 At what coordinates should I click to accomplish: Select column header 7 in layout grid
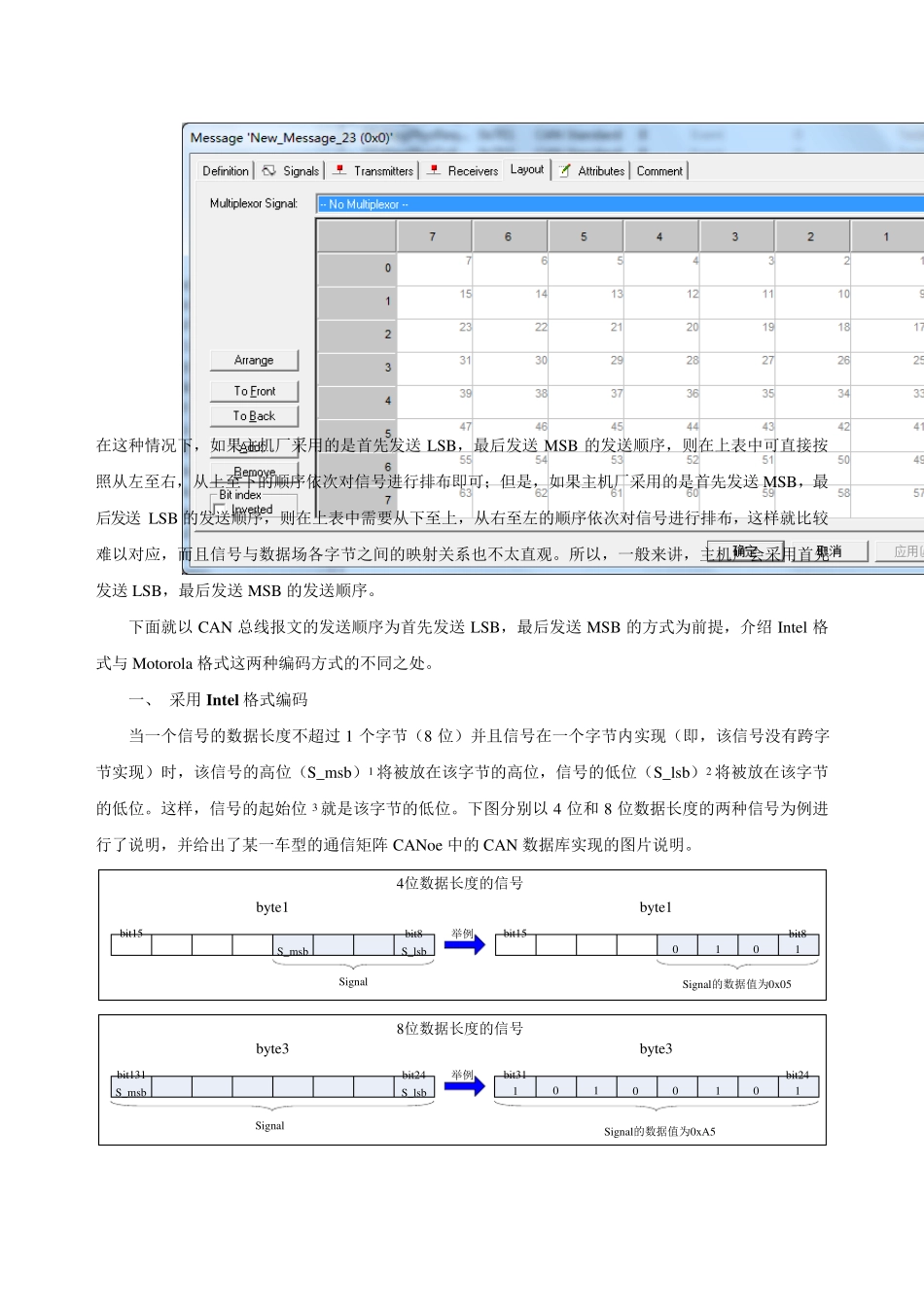pyautogui.click(x=434, y=236)
